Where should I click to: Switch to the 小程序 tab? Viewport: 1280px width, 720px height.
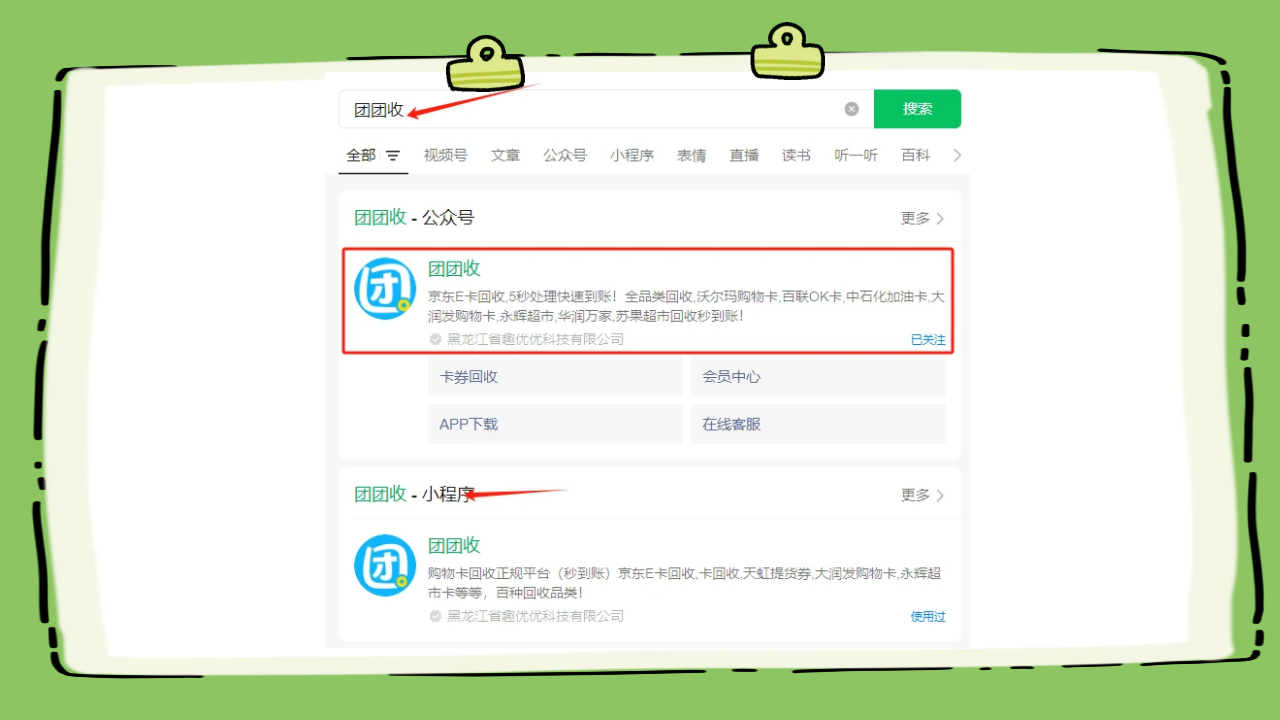coord(632,155)
